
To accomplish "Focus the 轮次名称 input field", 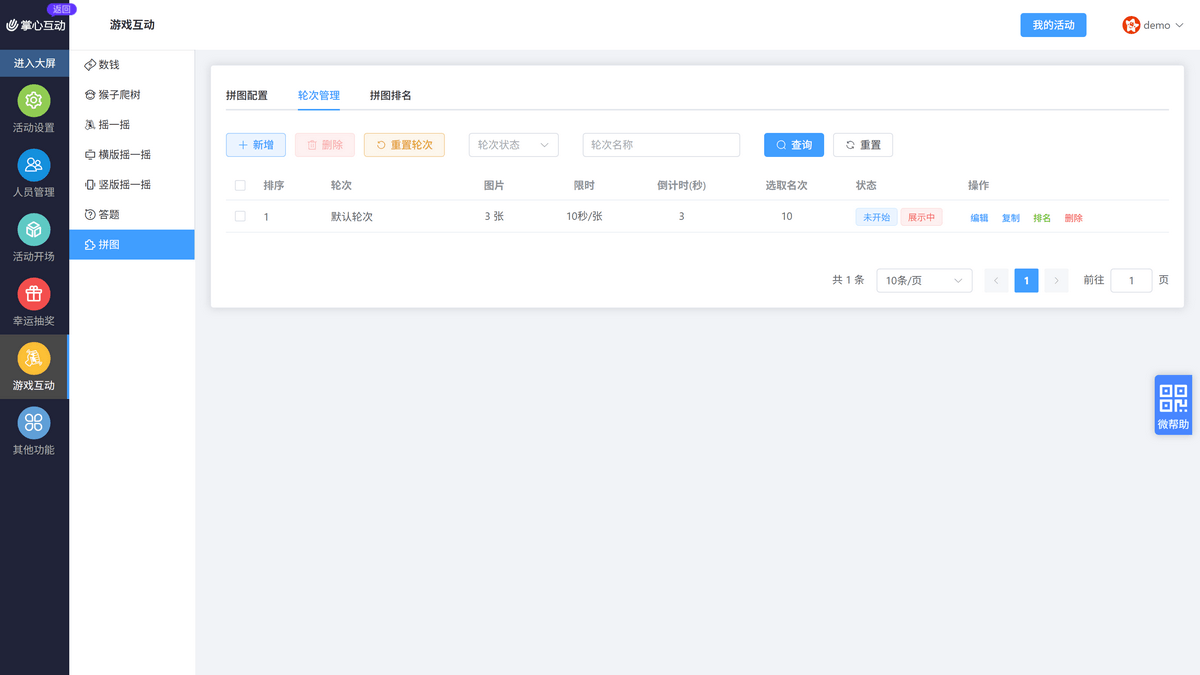I will click(x=661, y=145).
